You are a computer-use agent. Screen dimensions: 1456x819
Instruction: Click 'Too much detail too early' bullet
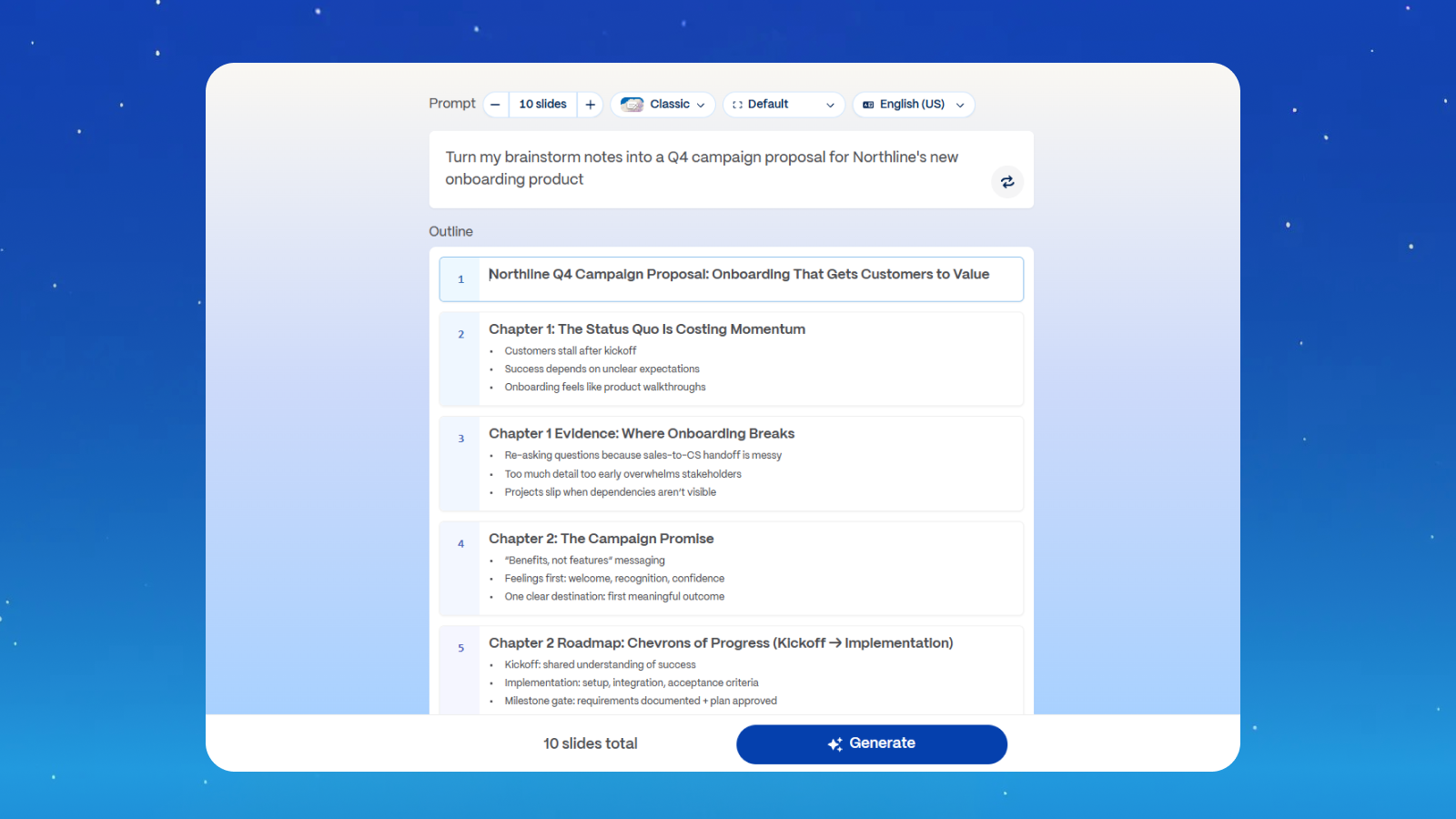623,474
